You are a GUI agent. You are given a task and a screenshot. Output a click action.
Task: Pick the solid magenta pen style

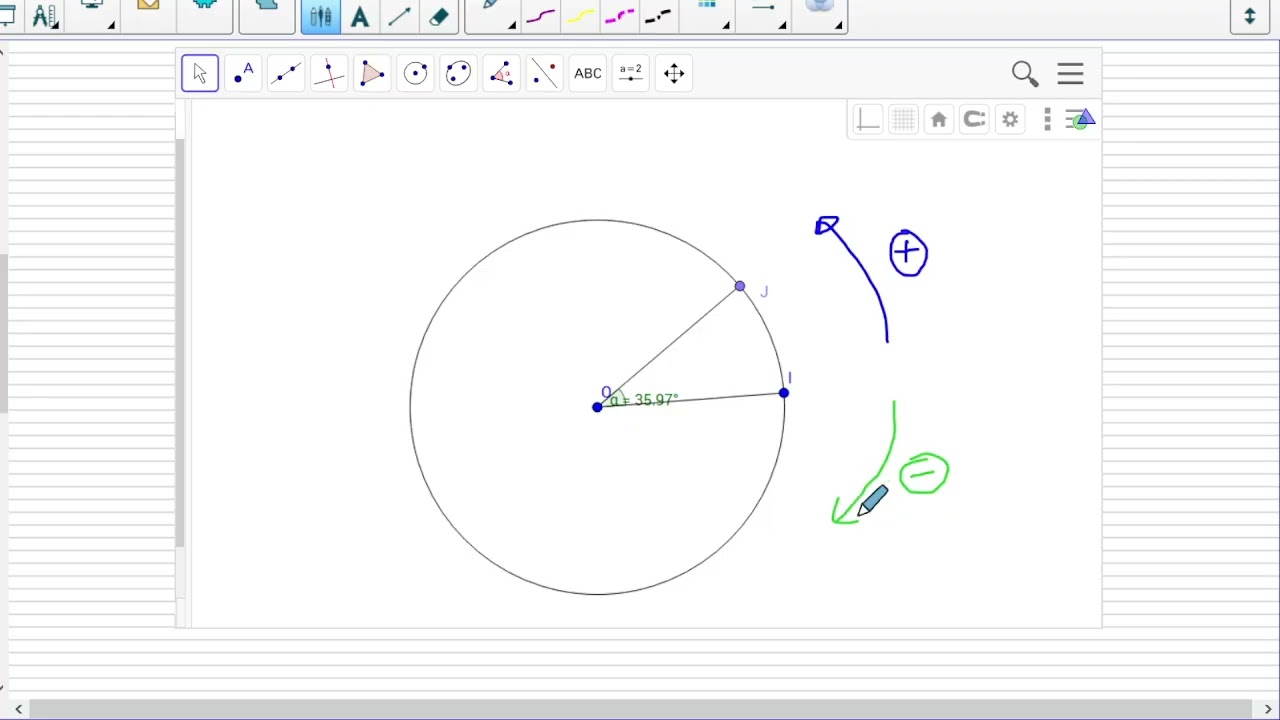[541, 16]
